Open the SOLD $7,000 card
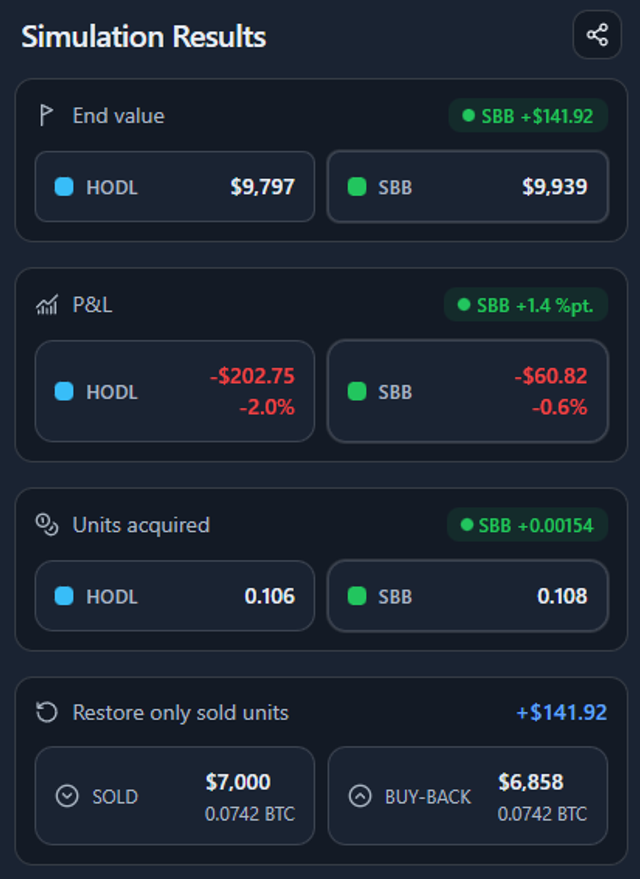The height and width of the screenshot is (879, 640). 175,796
